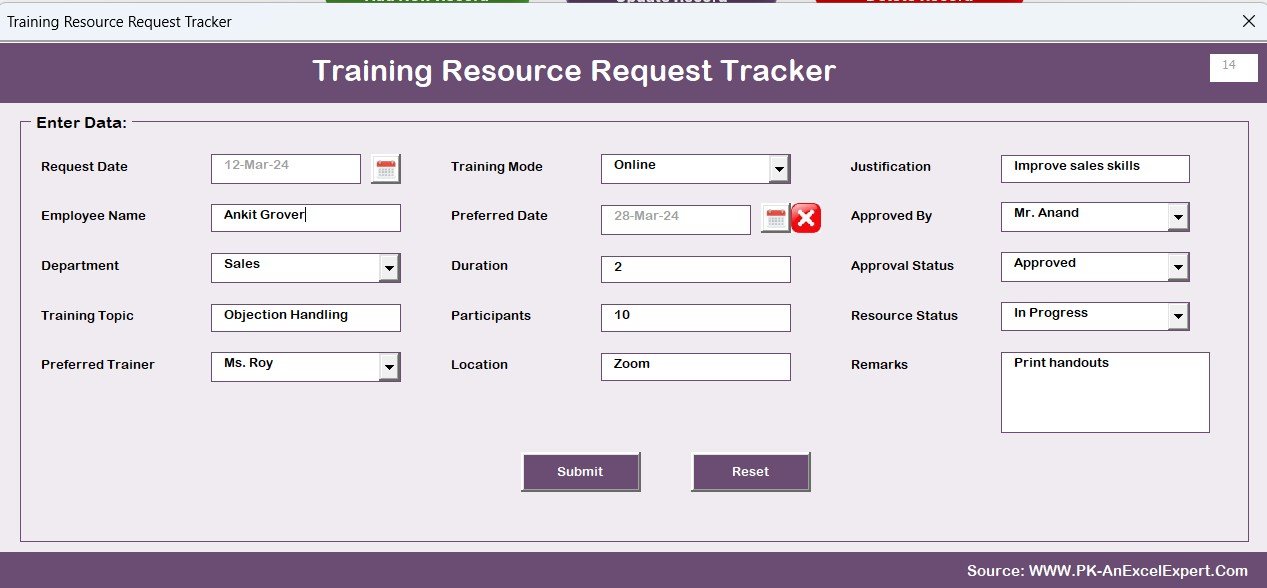Screen dimensions: 1267x588
Task: Click the Preferred Date field showing 28-Mar-24
Action: [676, 220]
